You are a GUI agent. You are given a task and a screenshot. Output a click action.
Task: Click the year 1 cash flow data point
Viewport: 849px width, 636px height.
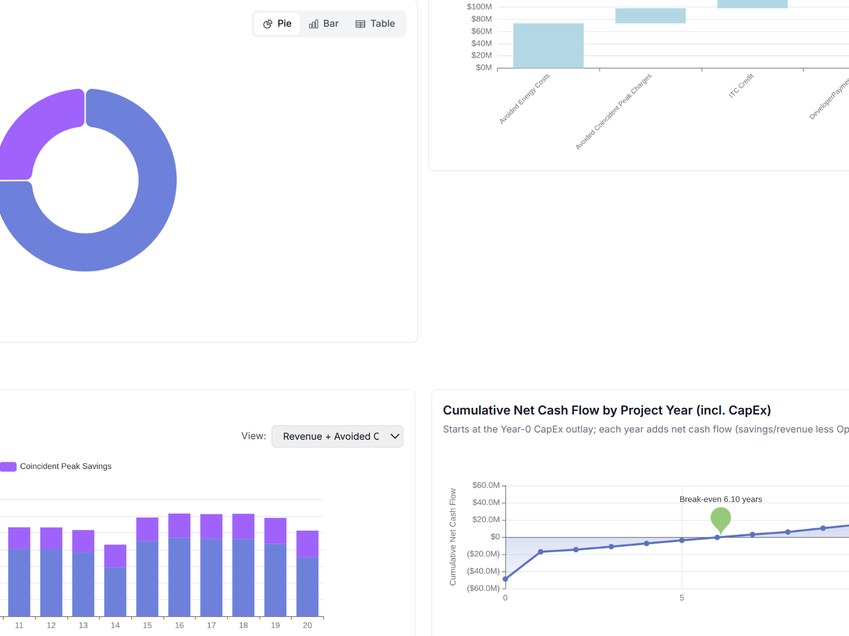tap(541, 552)
